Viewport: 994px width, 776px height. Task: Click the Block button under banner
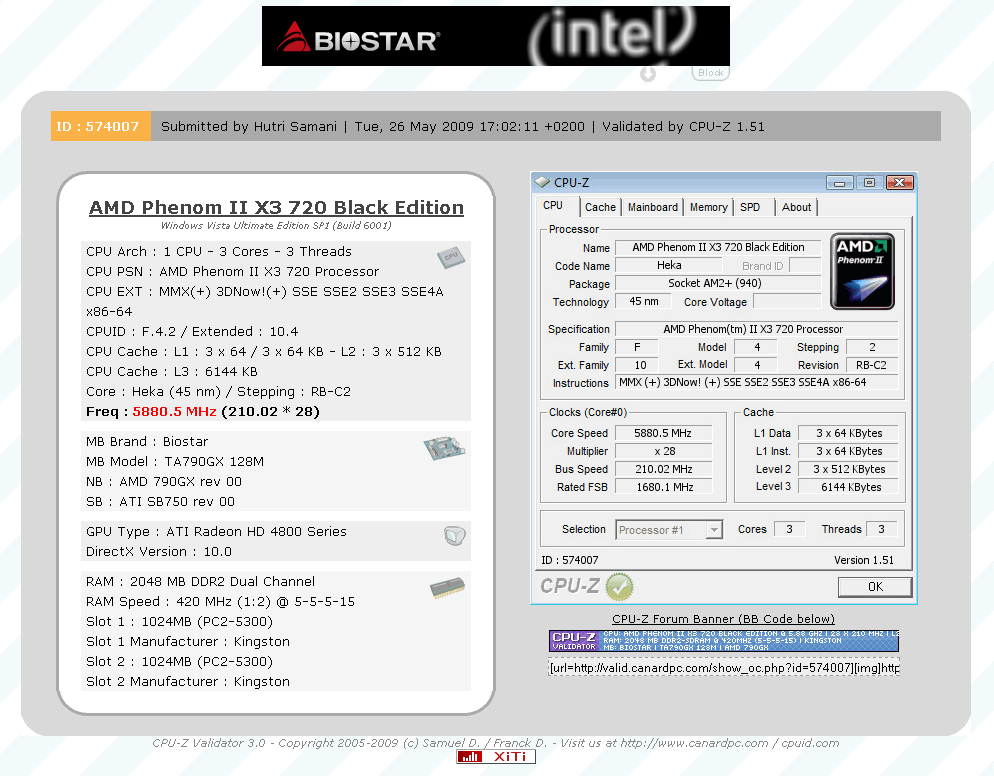click(x=711, y=73)
